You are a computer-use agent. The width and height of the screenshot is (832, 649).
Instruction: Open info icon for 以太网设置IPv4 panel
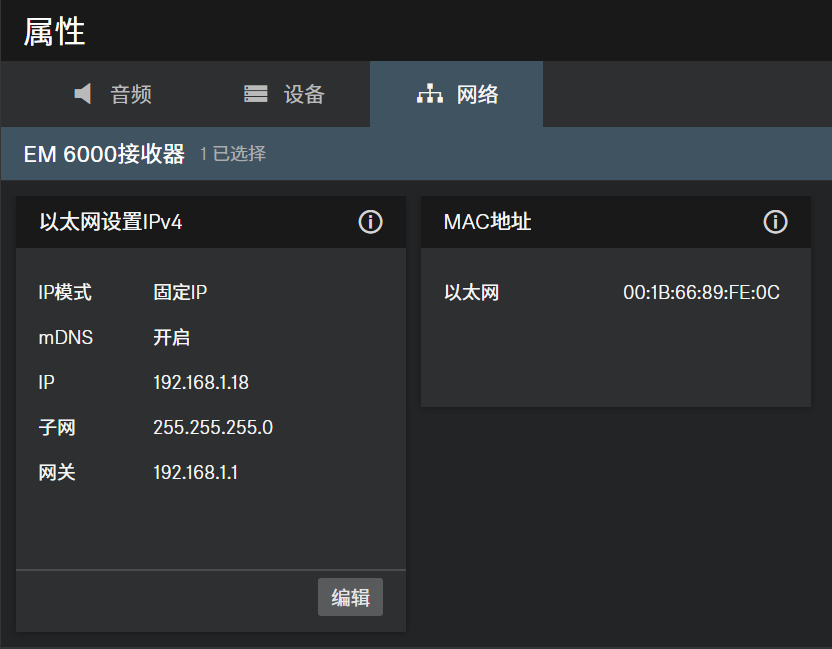click(x=370, y=222)
